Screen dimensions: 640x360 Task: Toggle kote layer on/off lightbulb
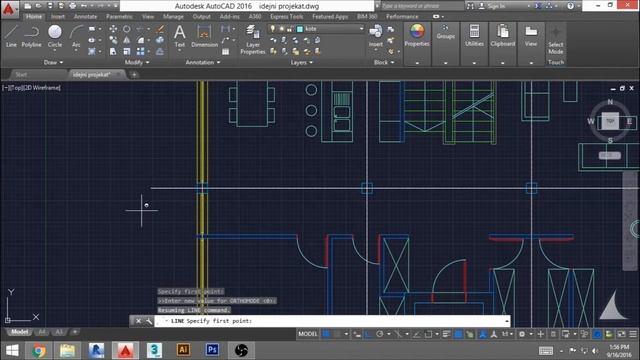pos(273,29)
